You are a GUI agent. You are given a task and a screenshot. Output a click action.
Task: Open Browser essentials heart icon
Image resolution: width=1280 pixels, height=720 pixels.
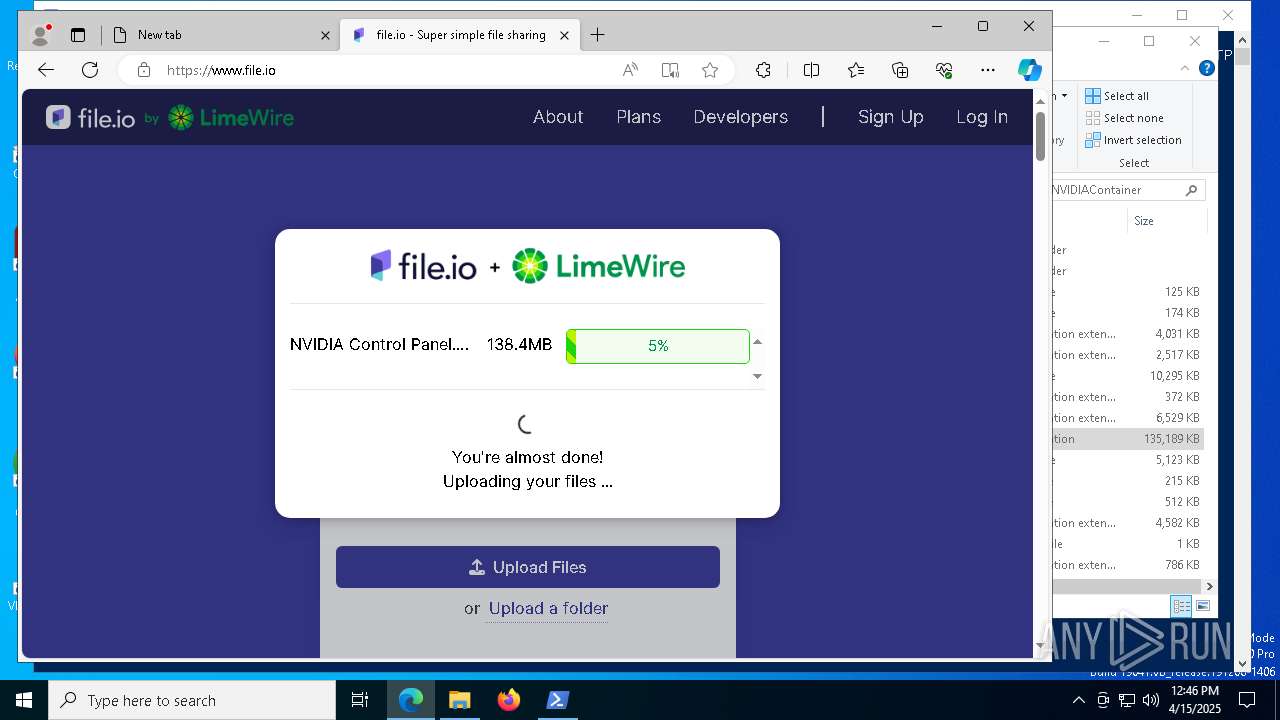pyautogui.click(x=944, y=70)
